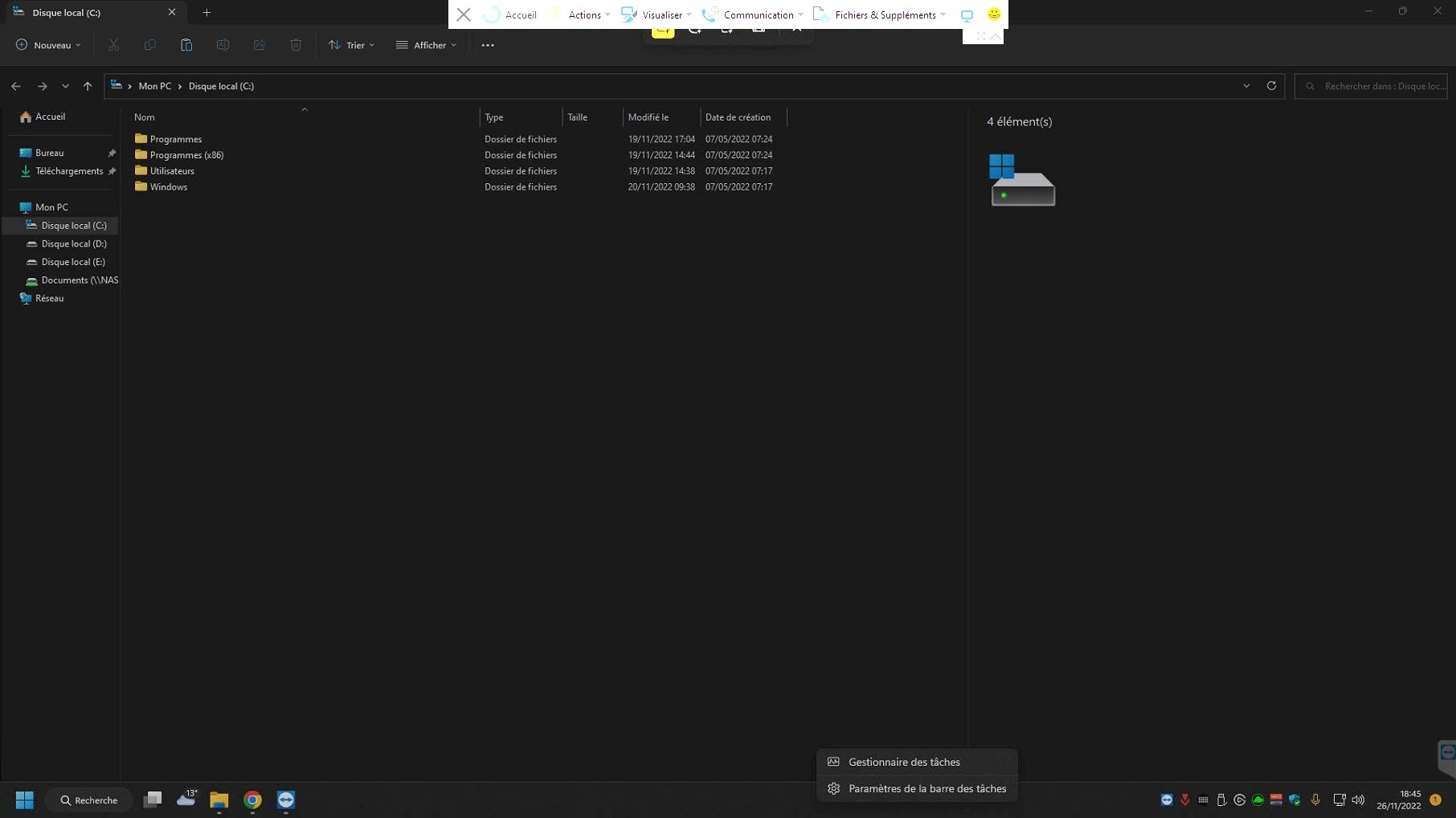Open Paramètres de la barre des tâches

pos(926,788)
